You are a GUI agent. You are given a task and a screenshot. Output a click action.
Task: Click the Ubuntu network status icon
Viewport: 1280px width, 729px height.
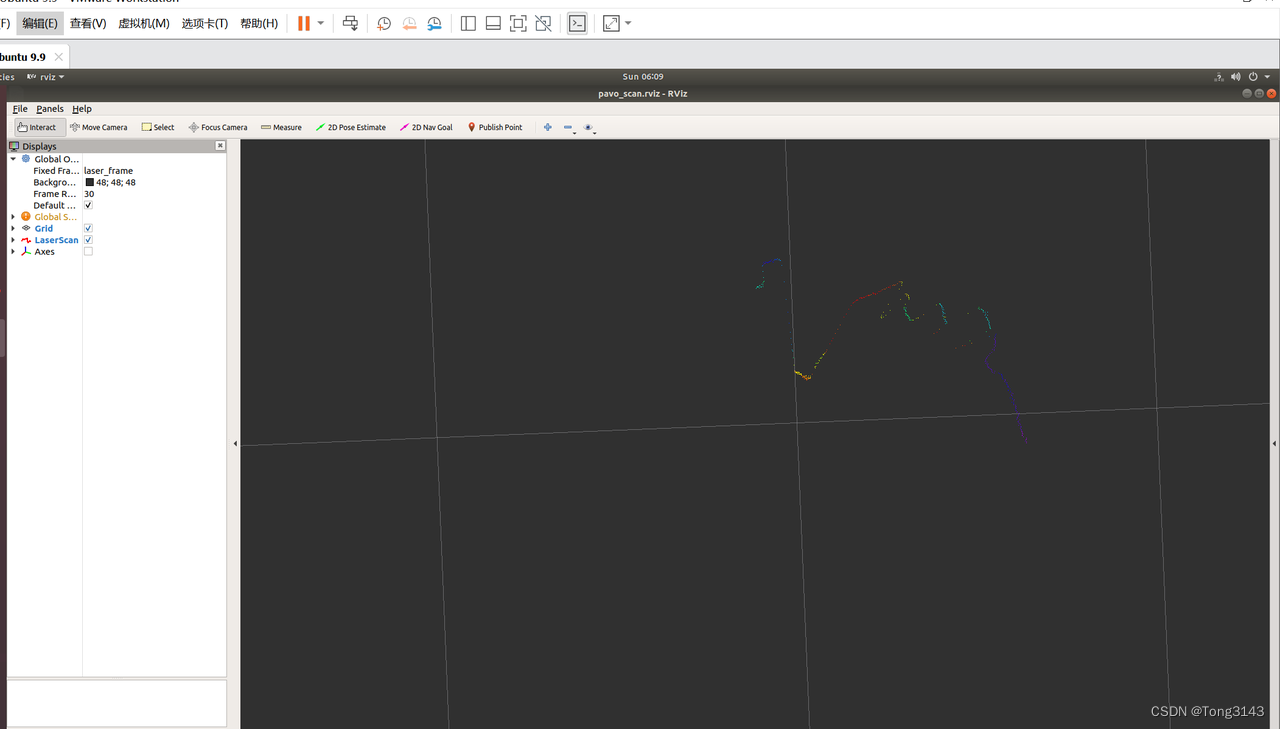(1219, 77)
